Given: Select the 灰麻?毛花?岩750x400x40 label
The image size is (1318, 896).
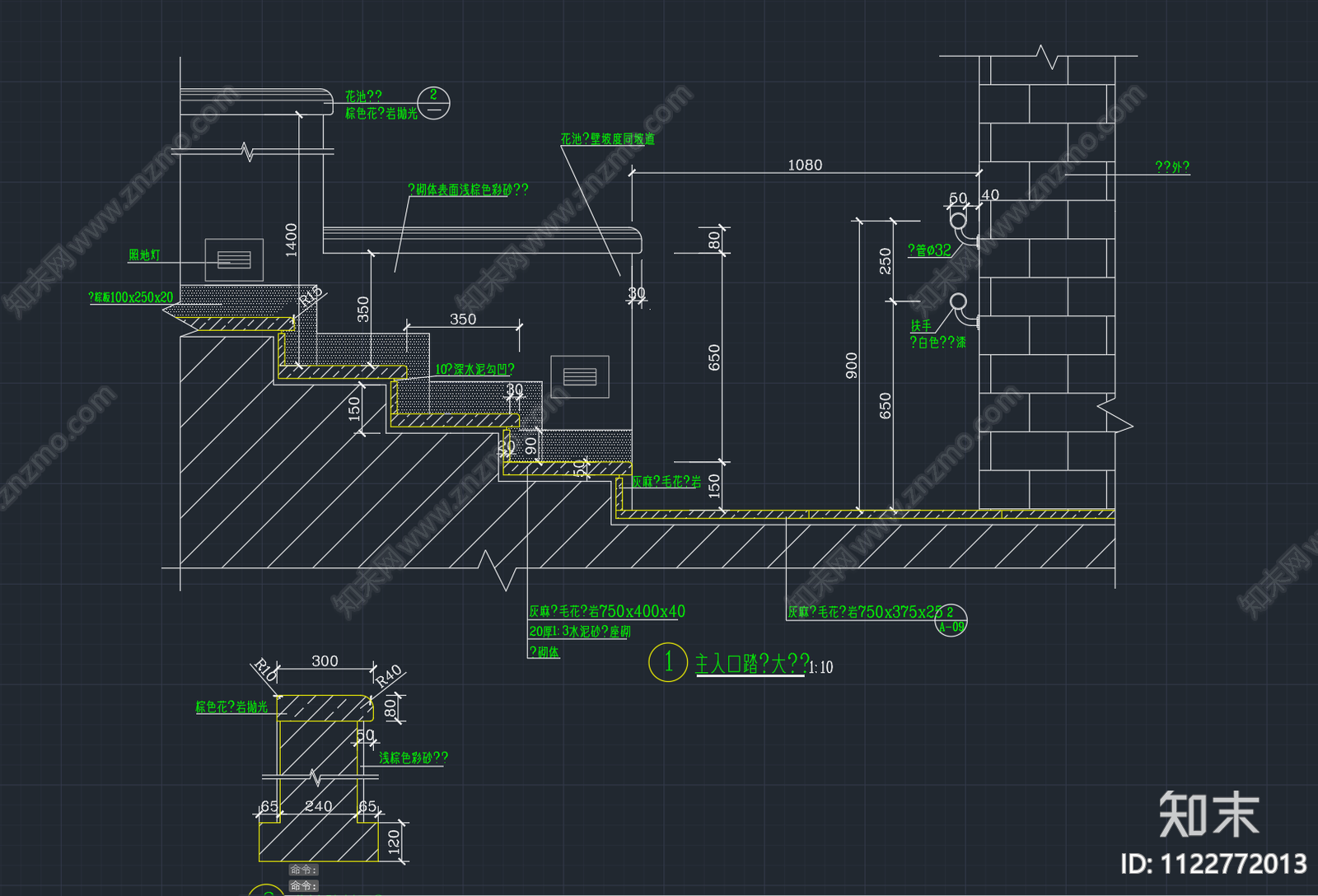Looking at the screenshot, I should click(607, 612).
